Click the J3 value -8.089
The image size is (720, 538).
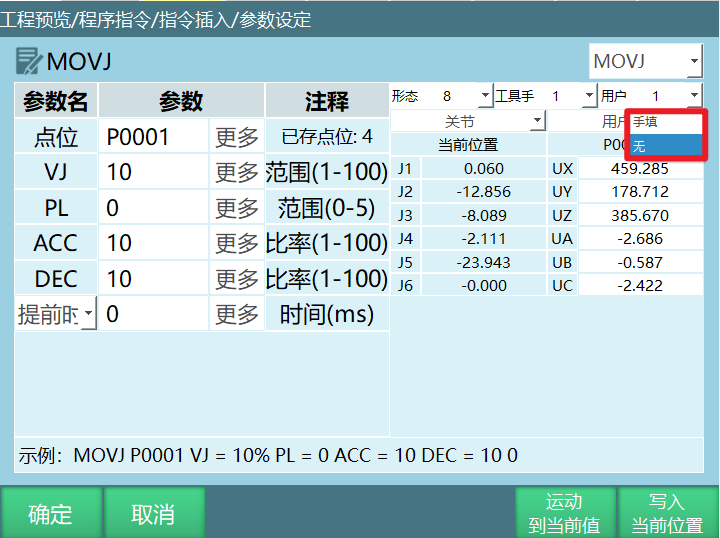pos(484,215)
